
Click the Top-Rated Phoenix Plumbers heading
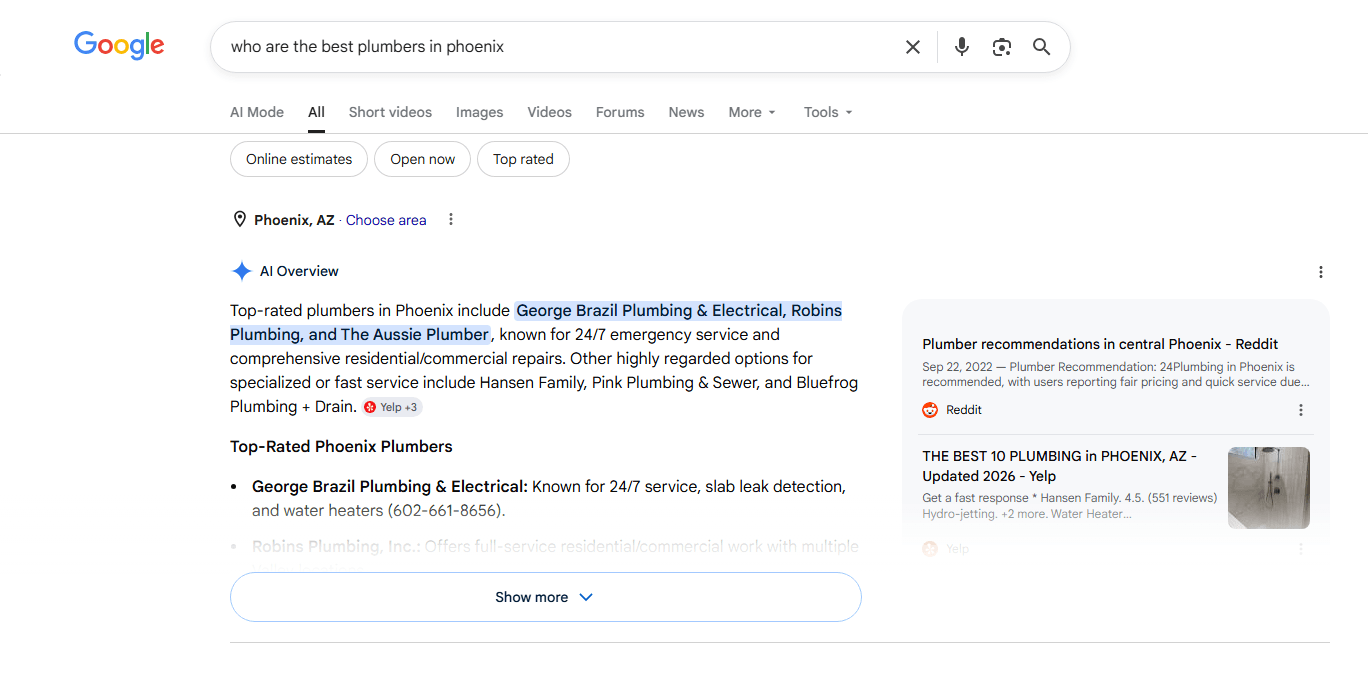point(341,447)
